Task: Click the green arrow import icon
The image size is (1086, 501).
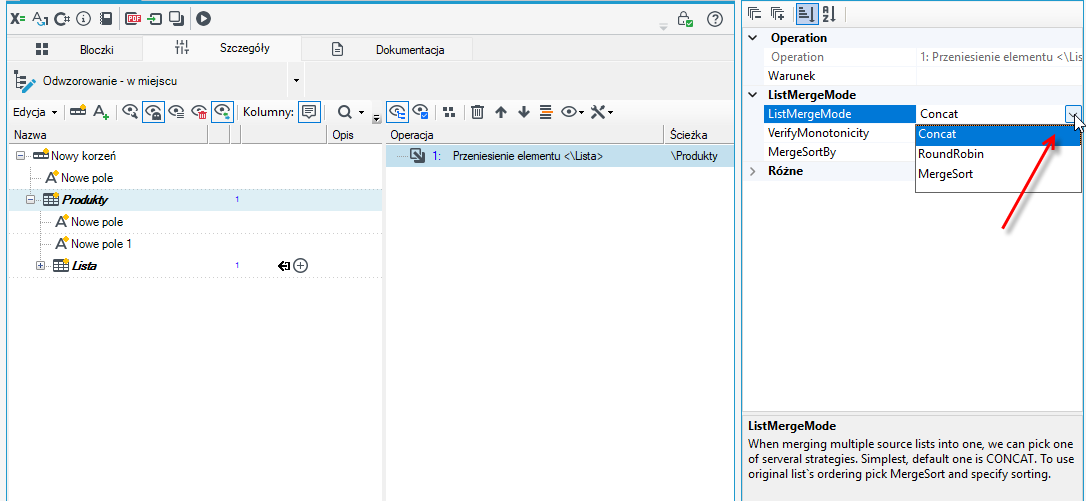Action: click(x=154, y=19)
